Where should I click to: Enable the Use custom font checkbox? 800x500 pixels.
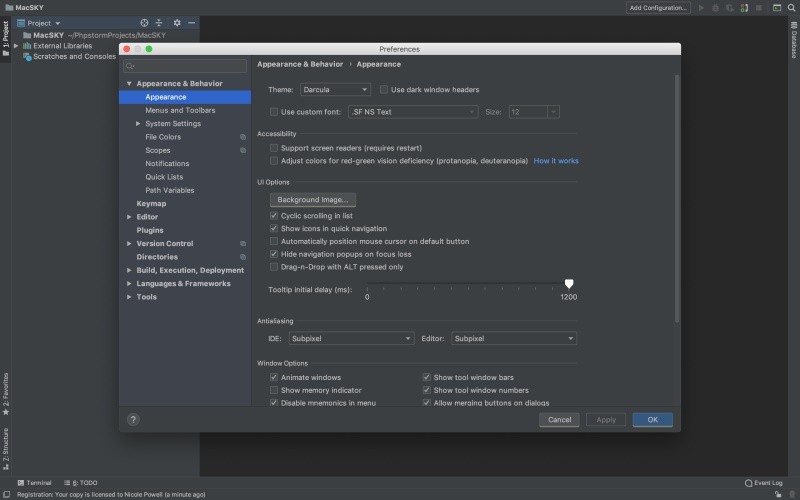[274, 112]
